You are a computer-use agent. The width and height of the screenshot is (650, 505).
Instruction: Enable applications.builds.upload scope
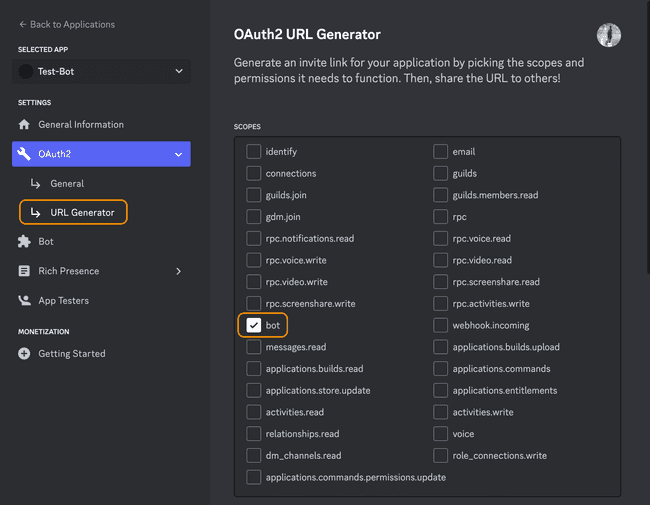pyautogui.click(x=440, y=347)
